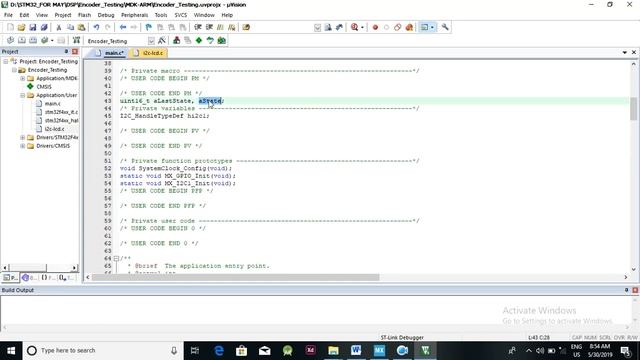Open Manage Project Items icon
Image resolution: width=640 pixels, height=360 pixels.
tap(176, 40)
